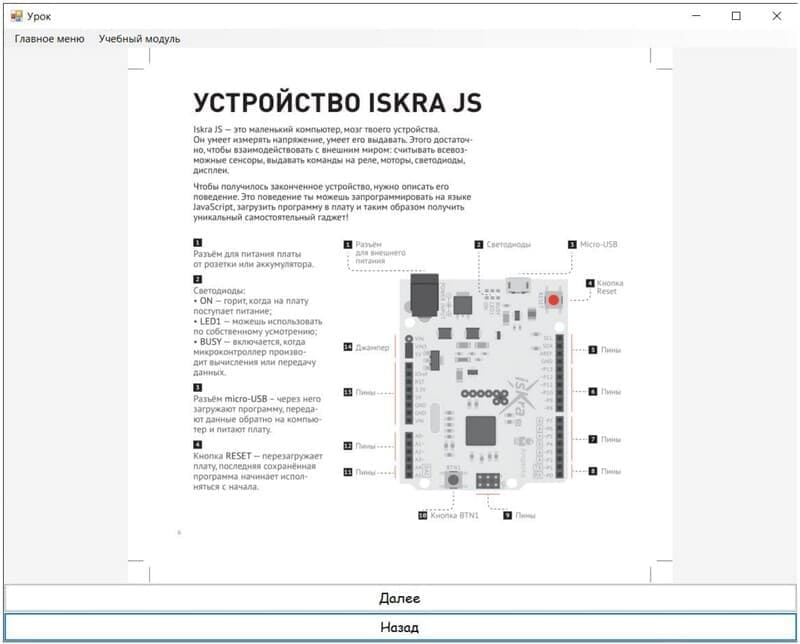Open the Главное меню menu

pos(49,39)
